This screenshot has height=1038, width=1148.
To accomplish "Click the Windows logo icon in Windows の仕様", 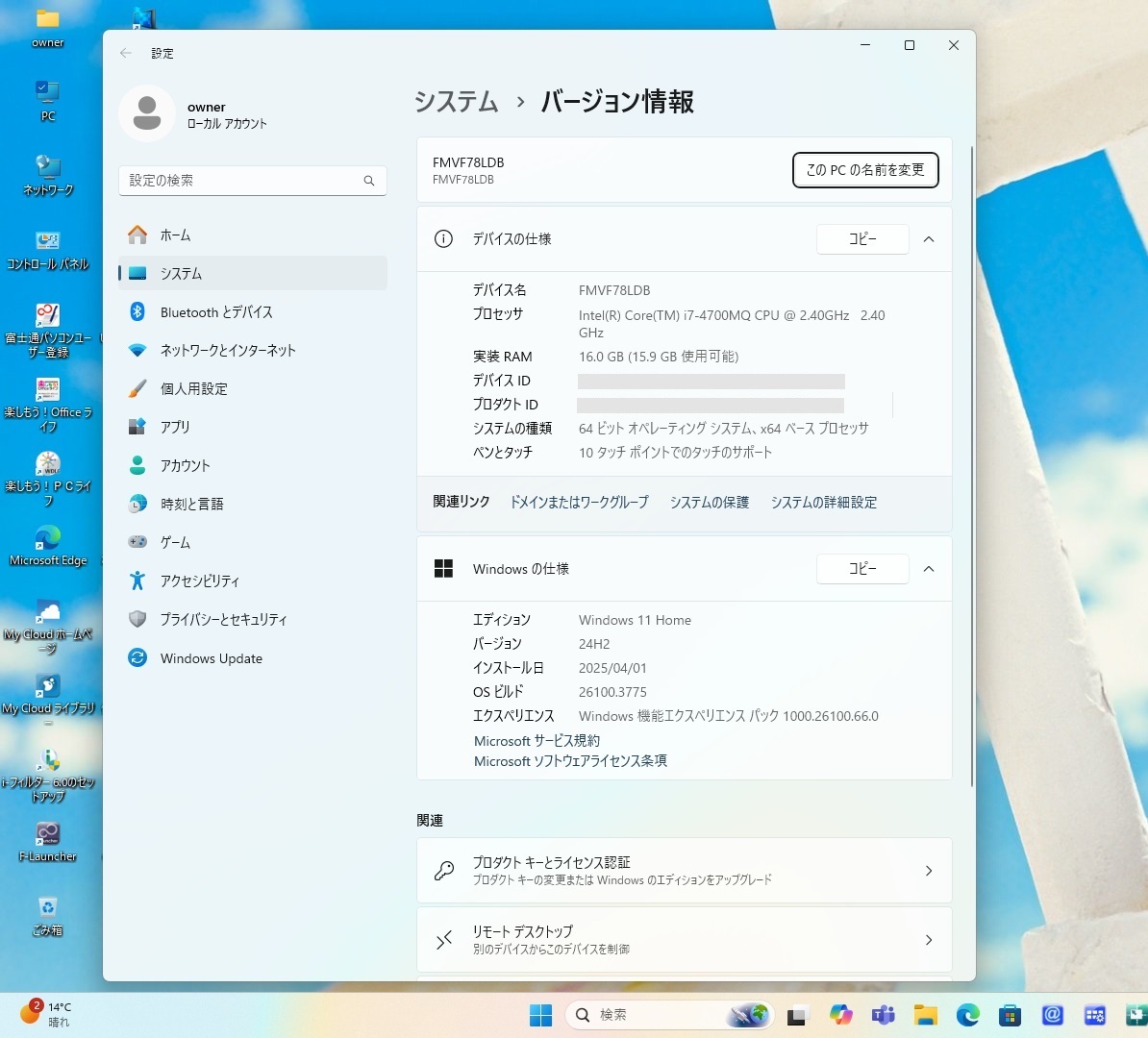I will coord(443,569).
